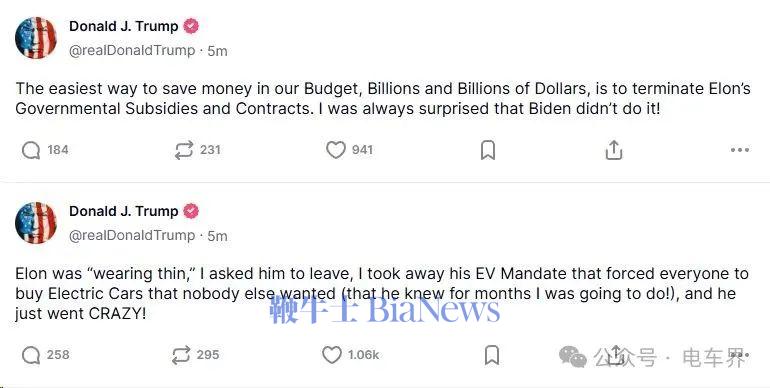Reply to the Budget subsidies post
Viewport: 770px width, 388px height.
click(x=31, y=150)
